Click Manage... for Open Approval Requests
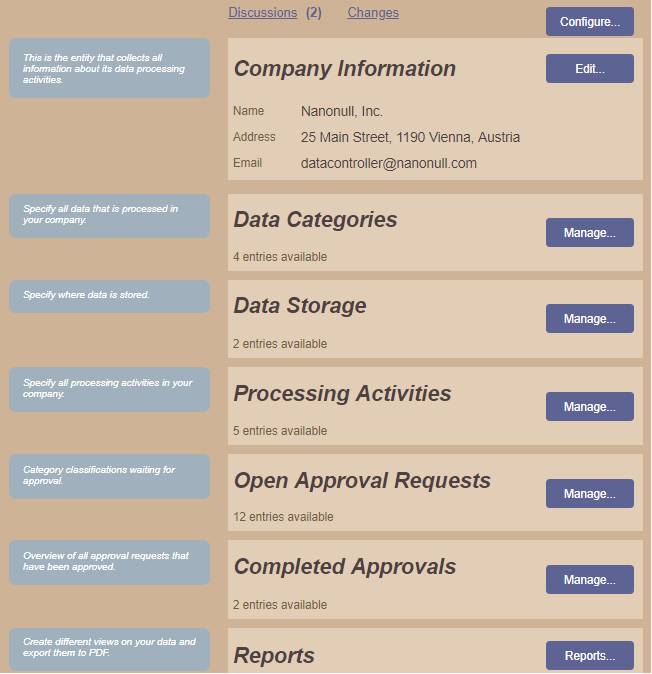The image size is (652, 674). coord(590,494)
